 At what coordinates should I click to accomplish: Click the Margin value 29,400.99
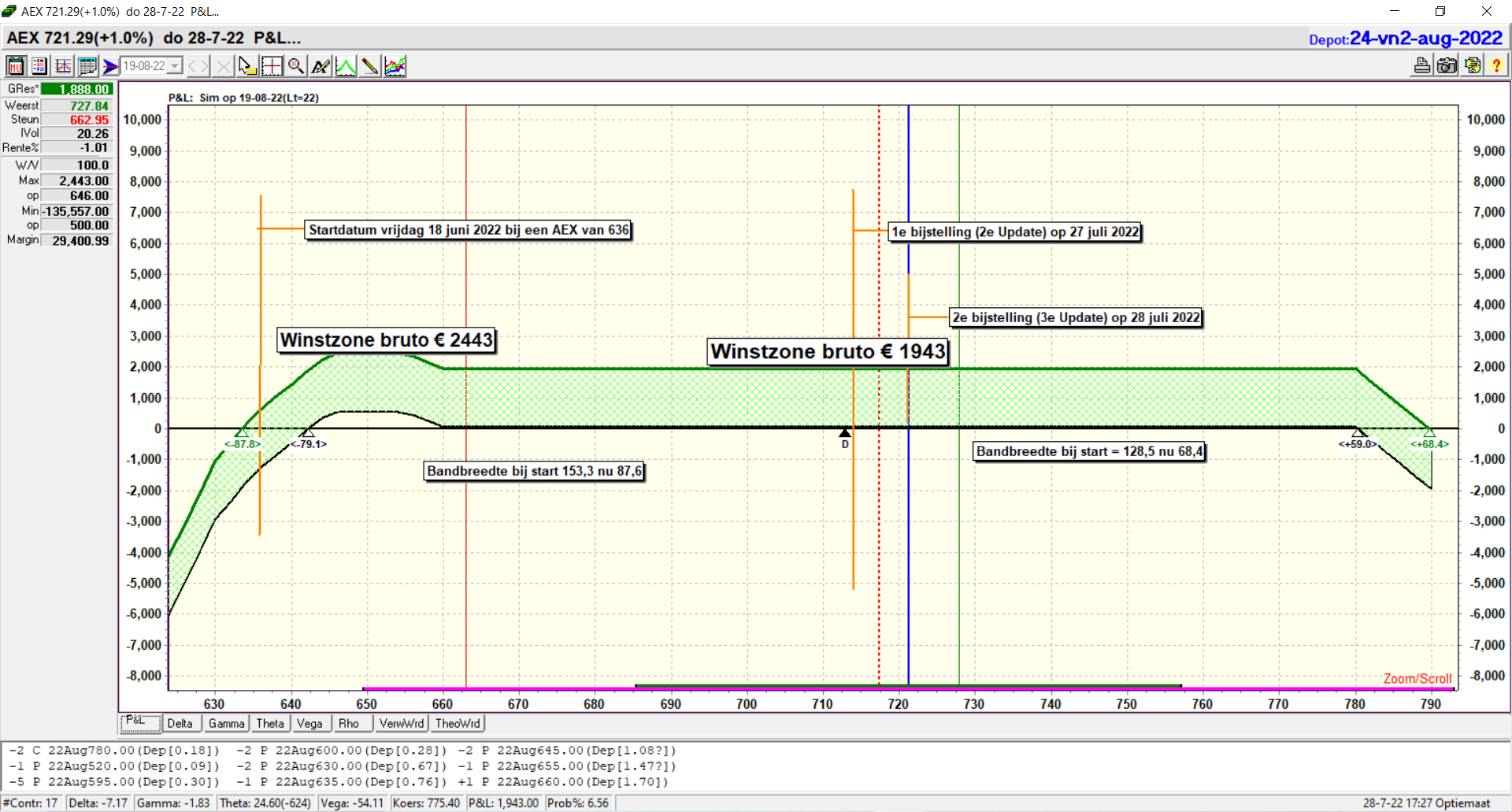(77, 241)
